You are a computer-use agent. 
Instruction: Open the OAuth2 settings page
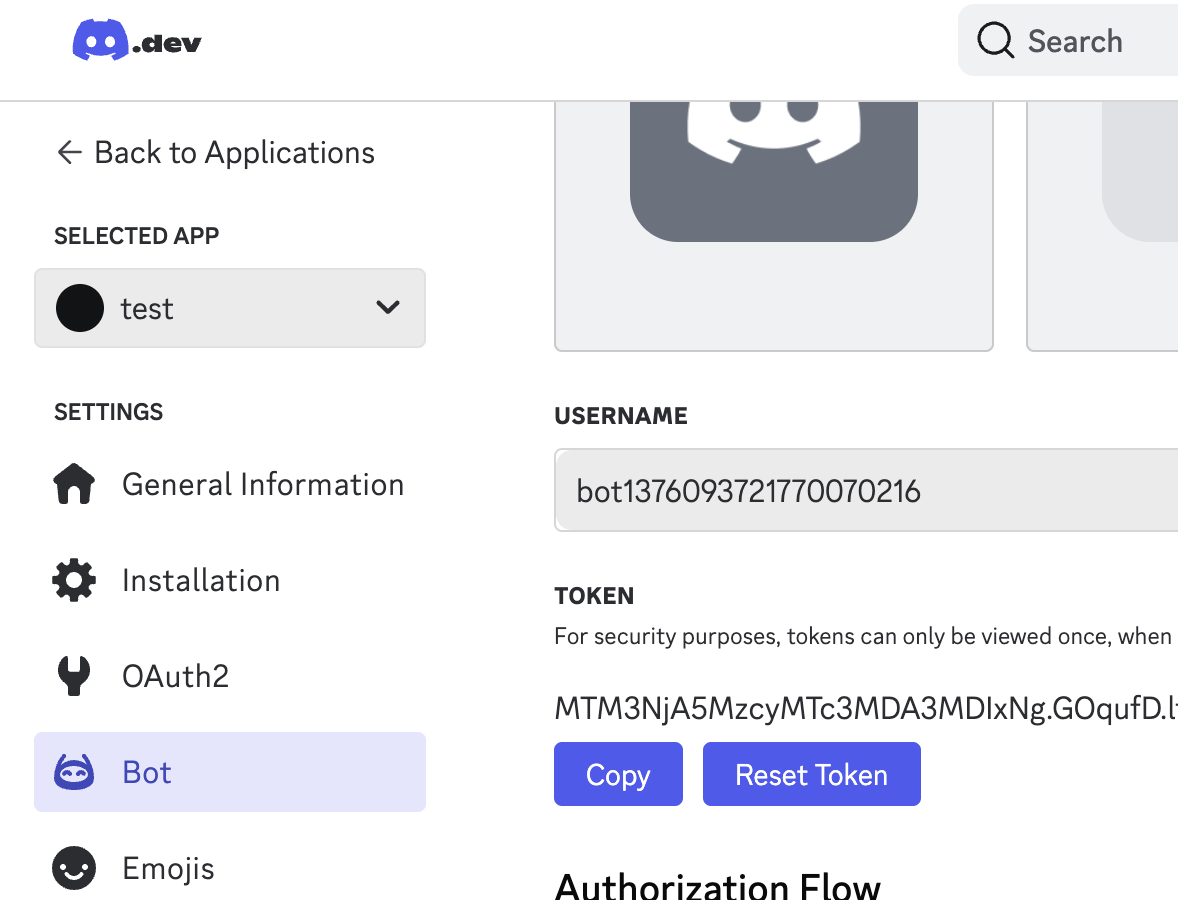(x=175, y=677)
